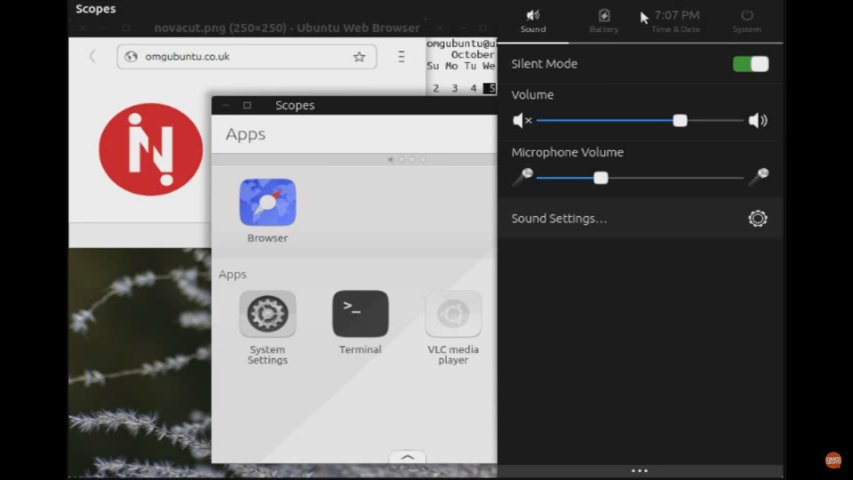Viewport: 853px width, 480px height.
Task: Click the Sound Settings gear icon
Action: pyautogui.click(x=757, y=218)
